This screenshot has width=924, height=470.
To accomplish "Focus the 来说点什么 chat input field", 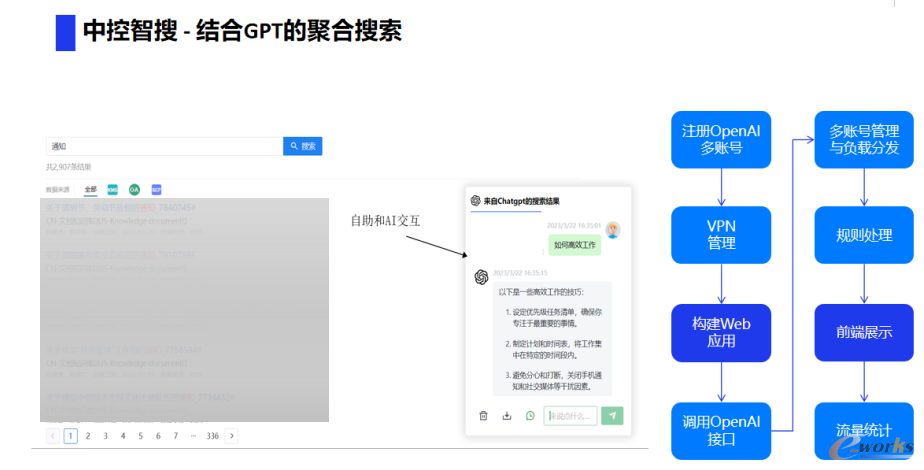I will [x=570, y=416].
